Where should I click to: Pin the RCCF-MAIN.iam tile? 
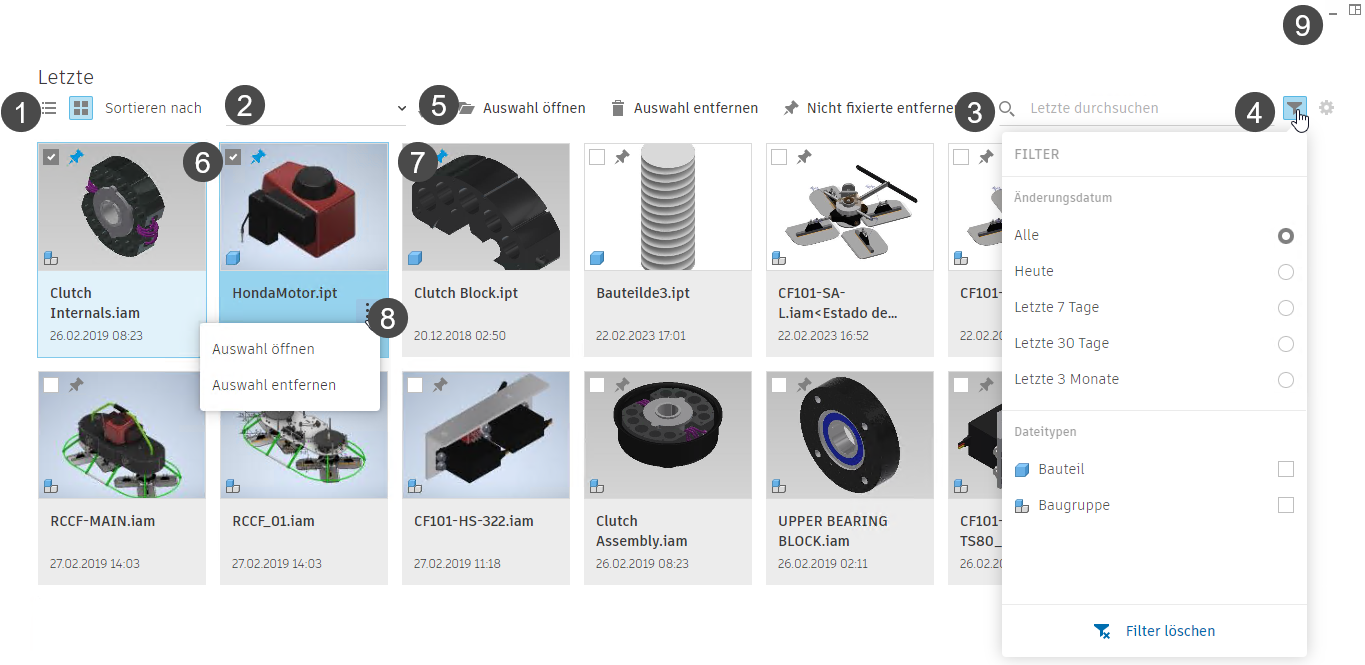(x=76, y=385)
